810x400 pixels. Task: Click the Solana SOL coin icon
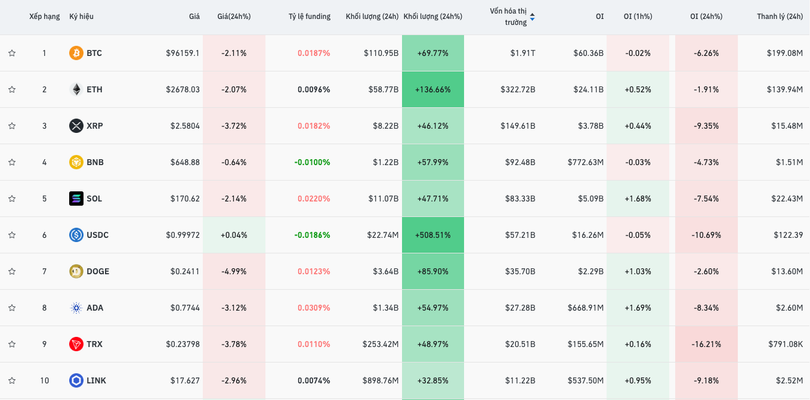tap(76, 199)
